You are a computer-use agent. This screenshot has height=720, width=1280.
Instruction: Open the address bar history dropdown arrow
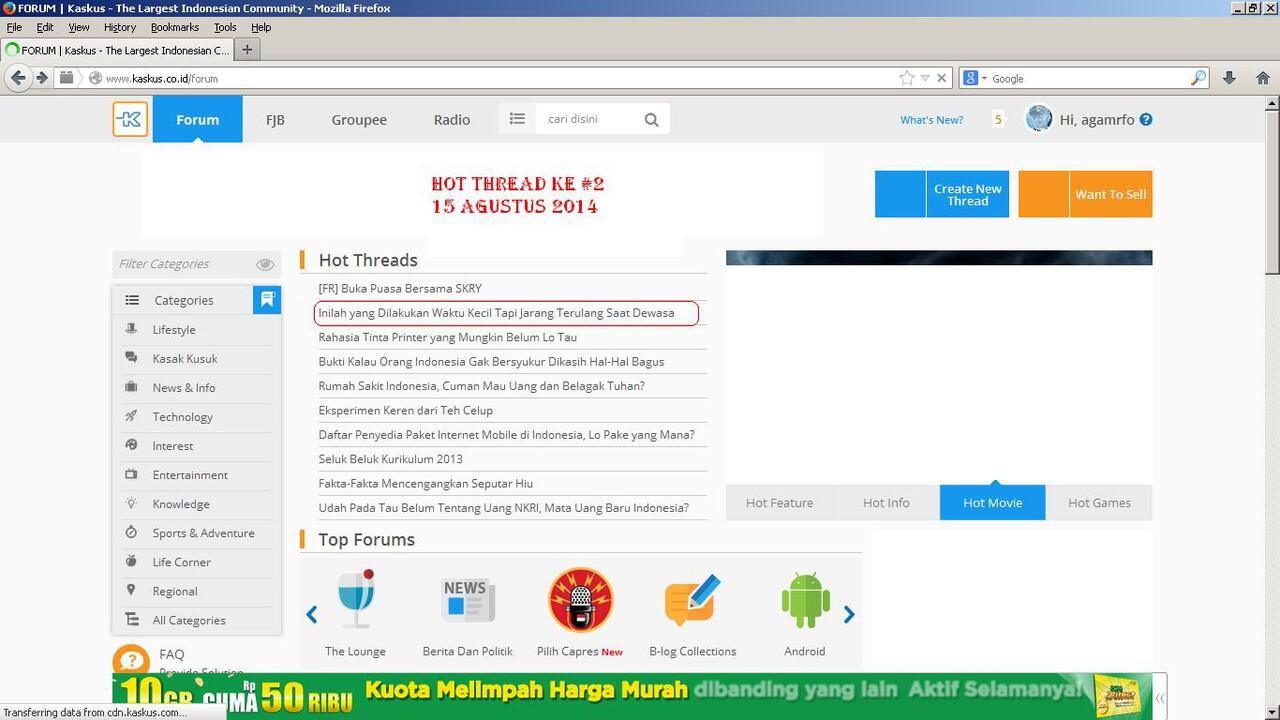925,78
